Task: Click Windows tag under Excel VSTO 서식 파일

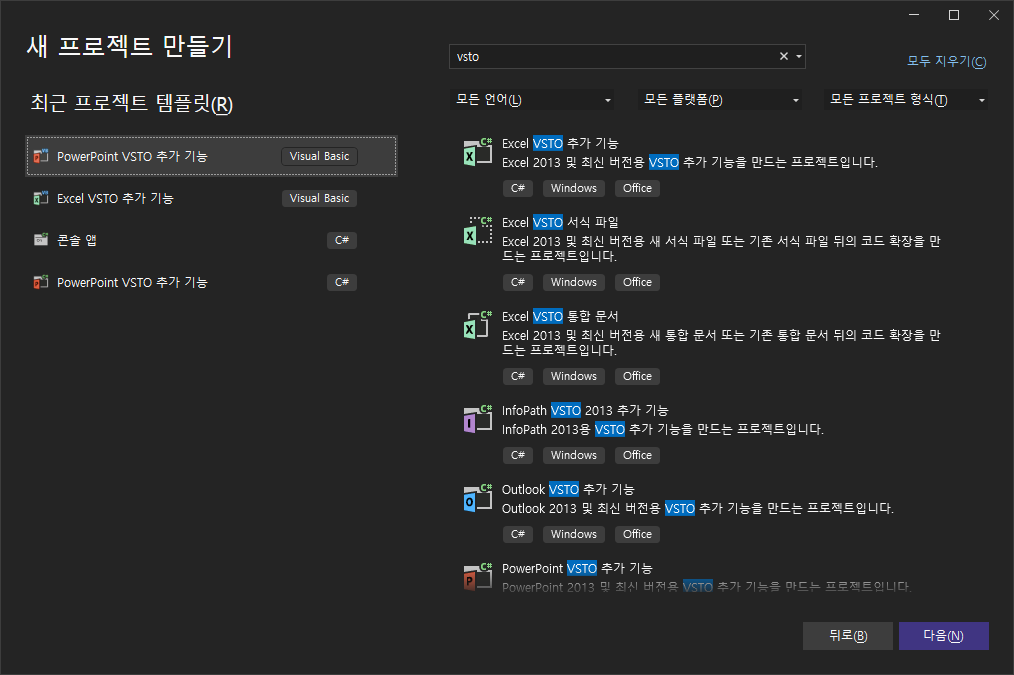Action: [x=574, y=282]
